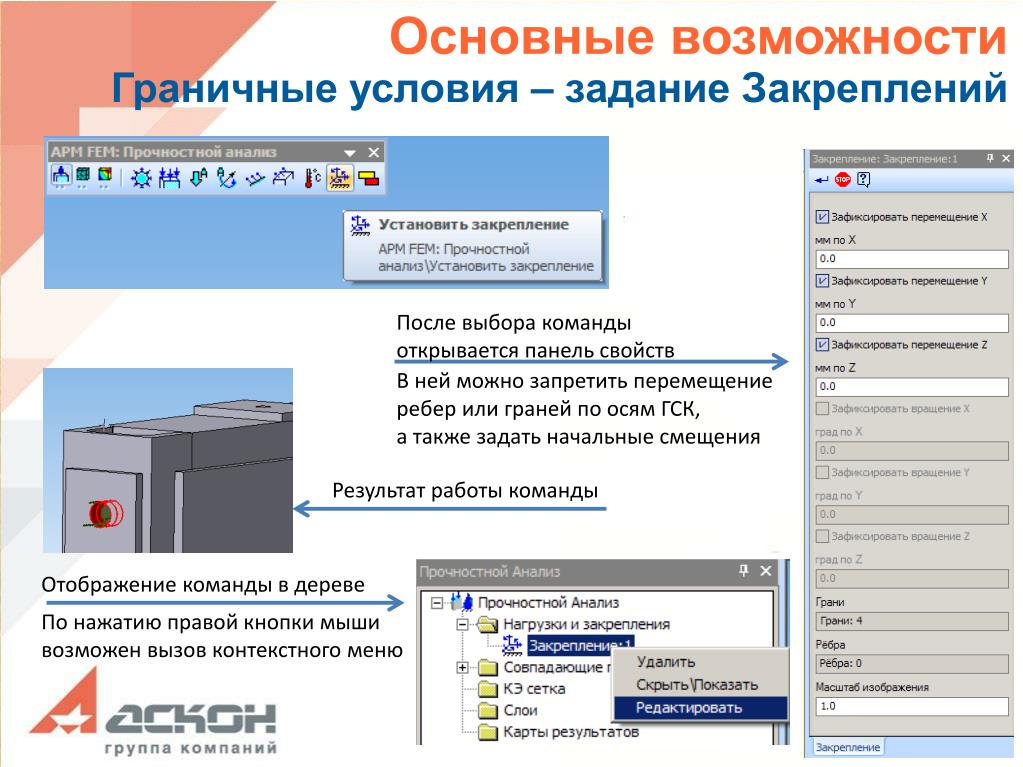Click the red STOP icon
Viewport: 1023px width, 767px height.
pyautogui.click(x=843, y=179)
